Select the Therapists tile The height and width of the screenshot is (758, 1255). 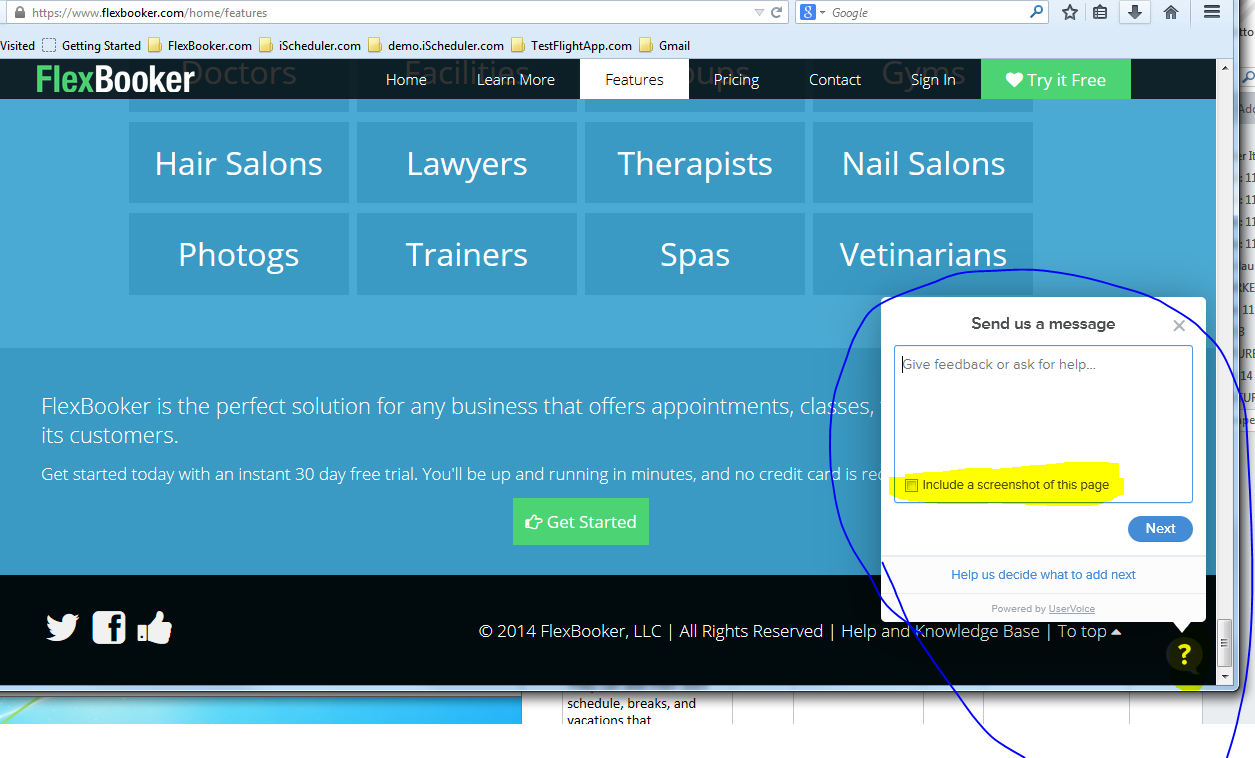(695, 163)
